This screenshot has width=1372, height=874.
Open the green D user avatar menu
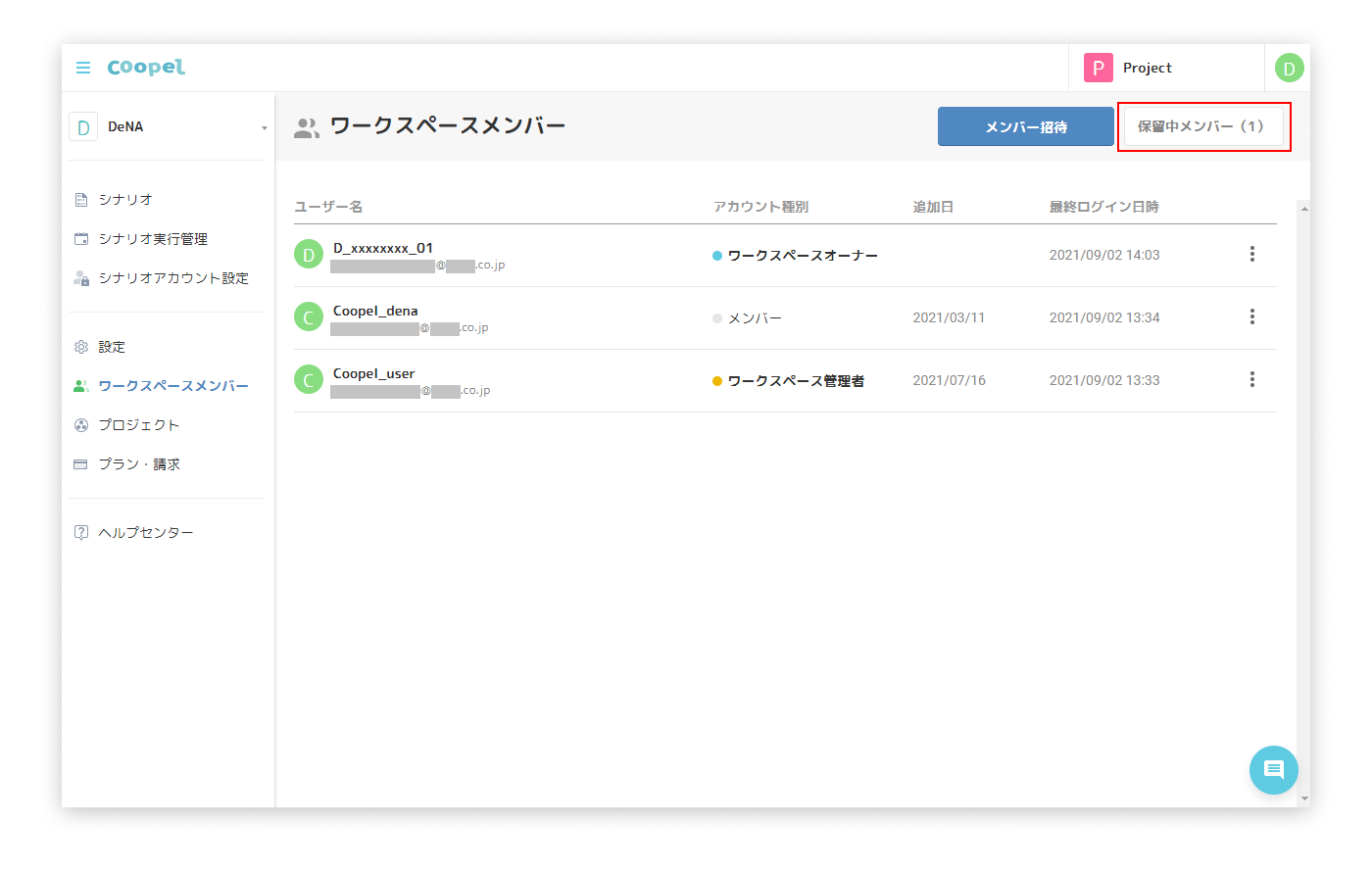1289,68
